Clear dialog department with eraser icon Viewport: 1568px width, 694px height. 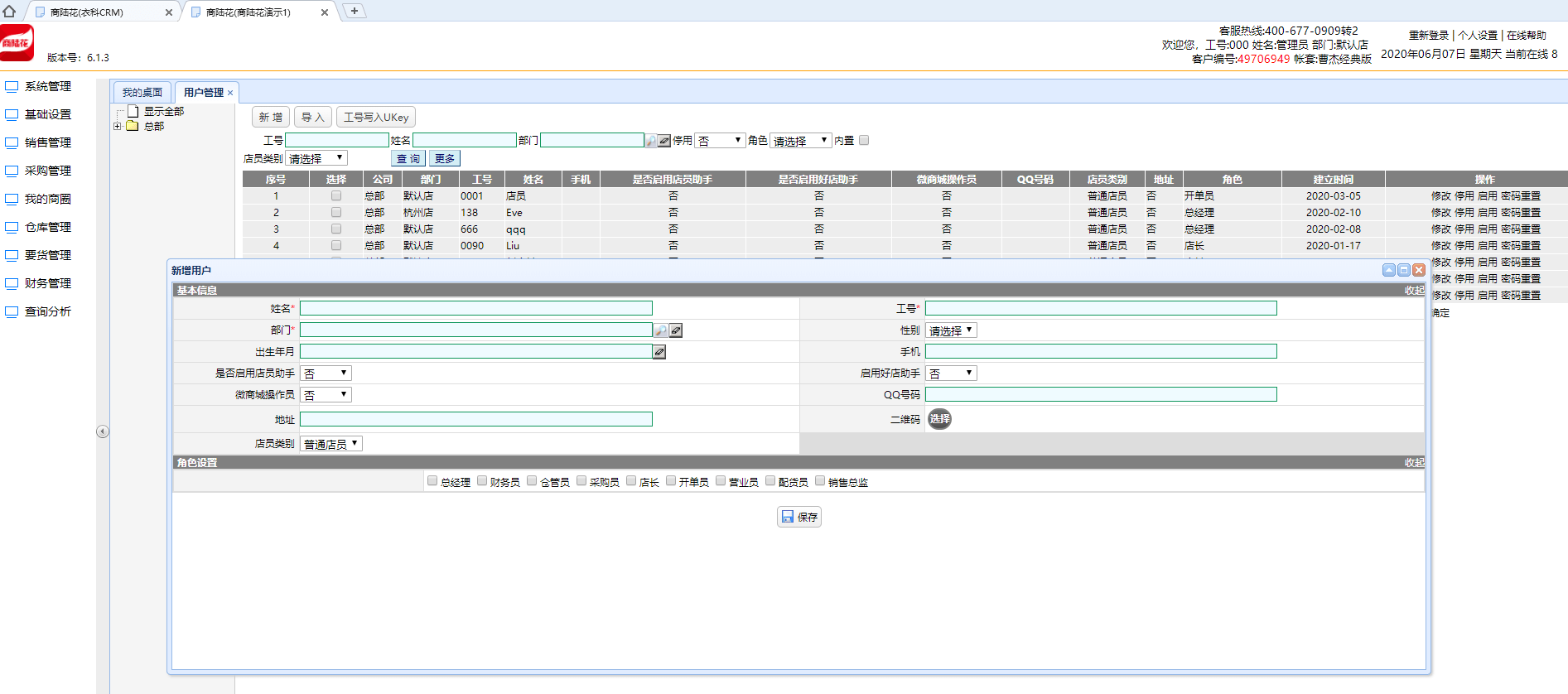tap(676, 330)
